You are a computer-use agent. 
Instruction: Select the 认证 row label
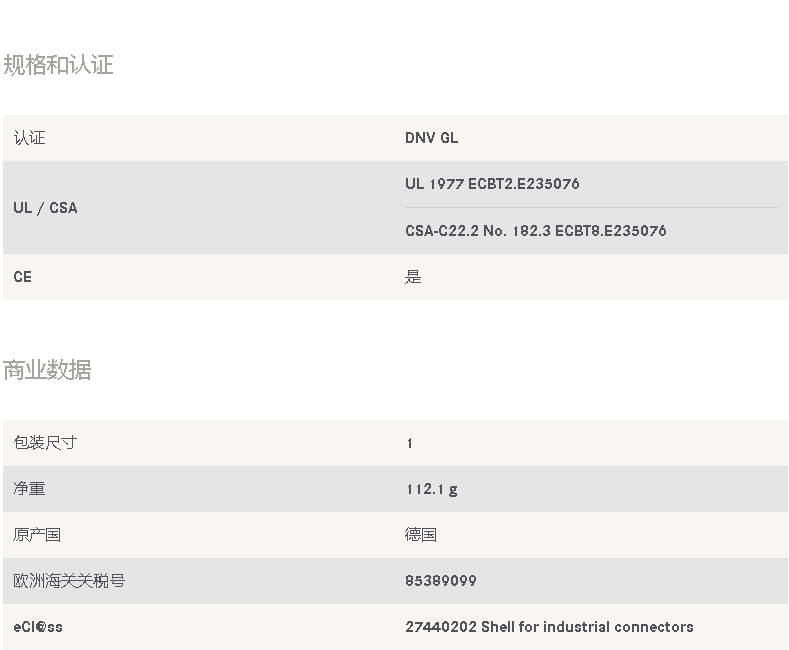pos(29,138)
